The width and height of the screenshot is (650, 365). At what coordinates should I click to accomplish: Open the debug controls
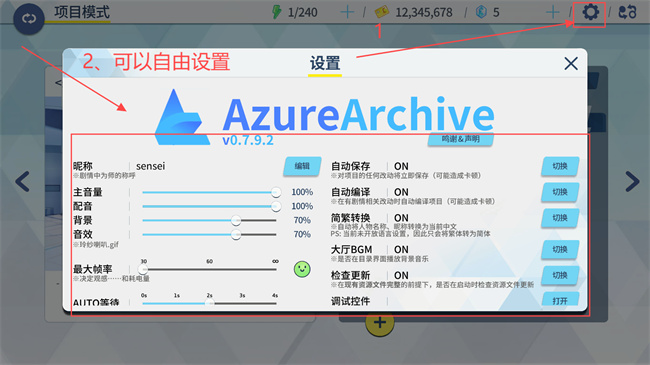(560, 299)
